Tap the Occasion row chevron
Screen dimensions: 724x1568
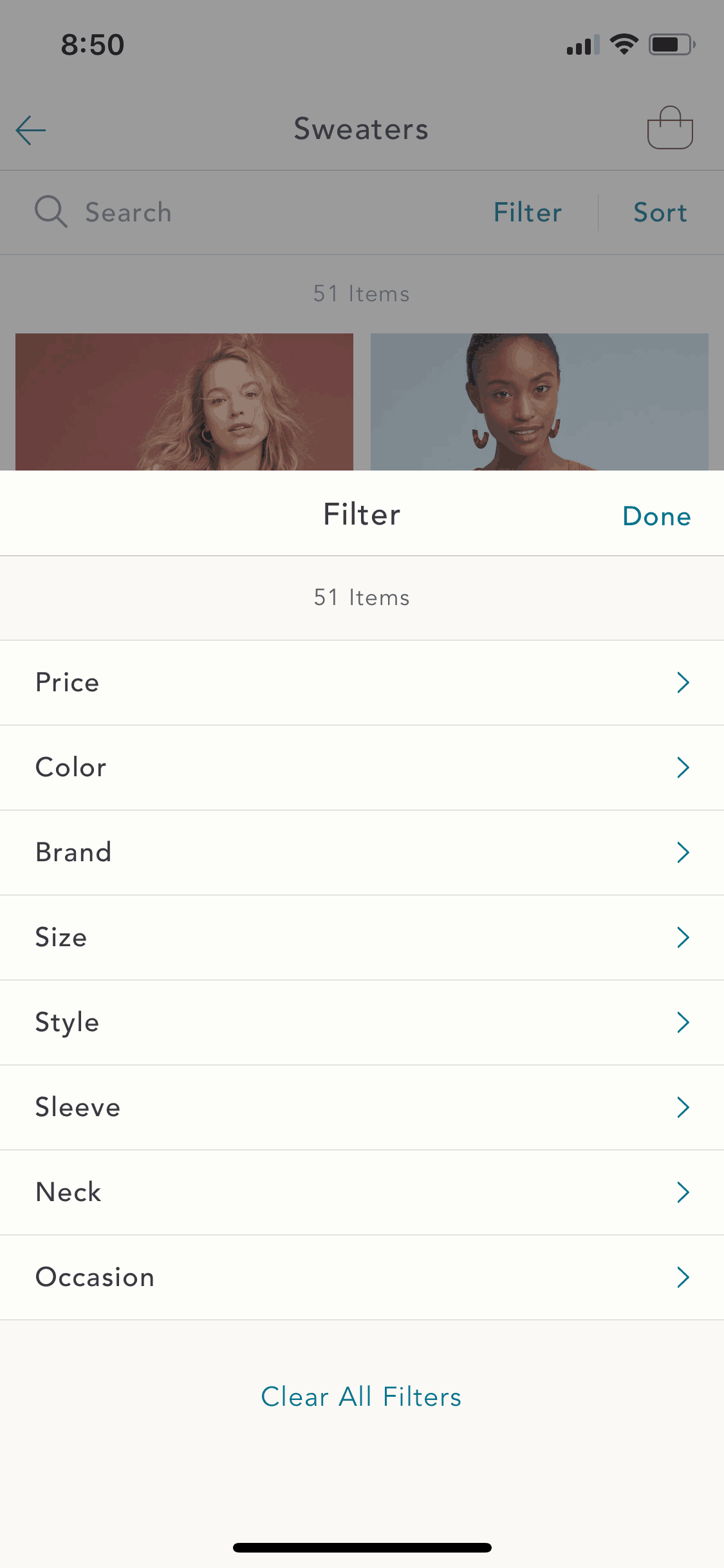683,1277
